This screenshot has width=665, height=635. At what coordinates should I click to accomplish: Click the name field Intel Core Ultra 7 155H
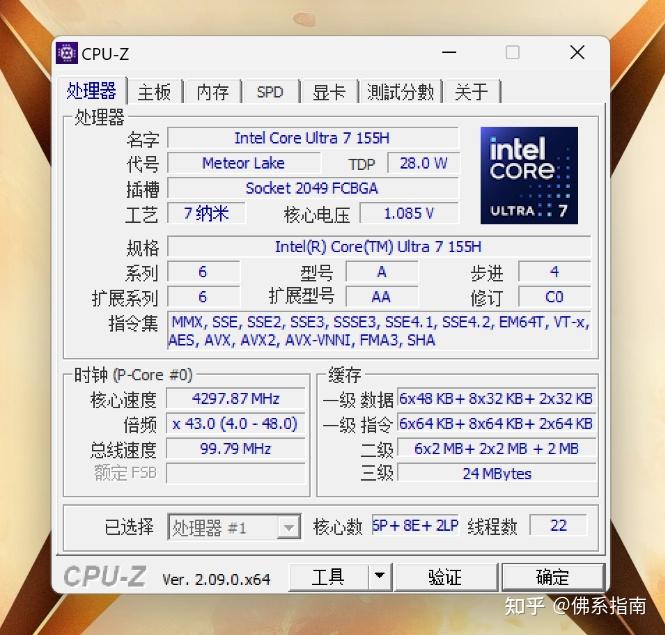click(x=313, y=138)
